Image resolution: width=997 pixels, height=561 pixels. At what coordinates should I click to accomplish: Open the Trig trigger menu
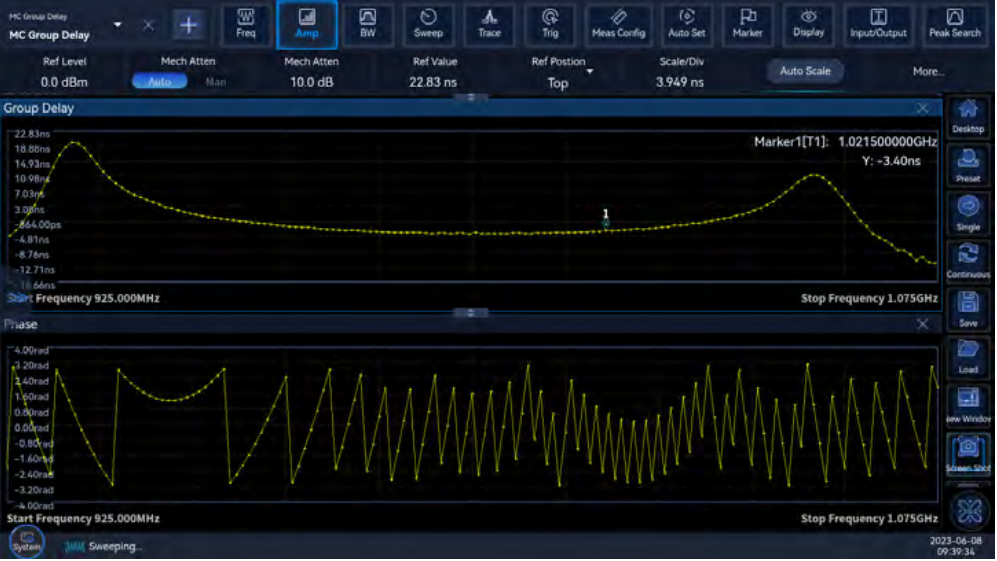550,24
